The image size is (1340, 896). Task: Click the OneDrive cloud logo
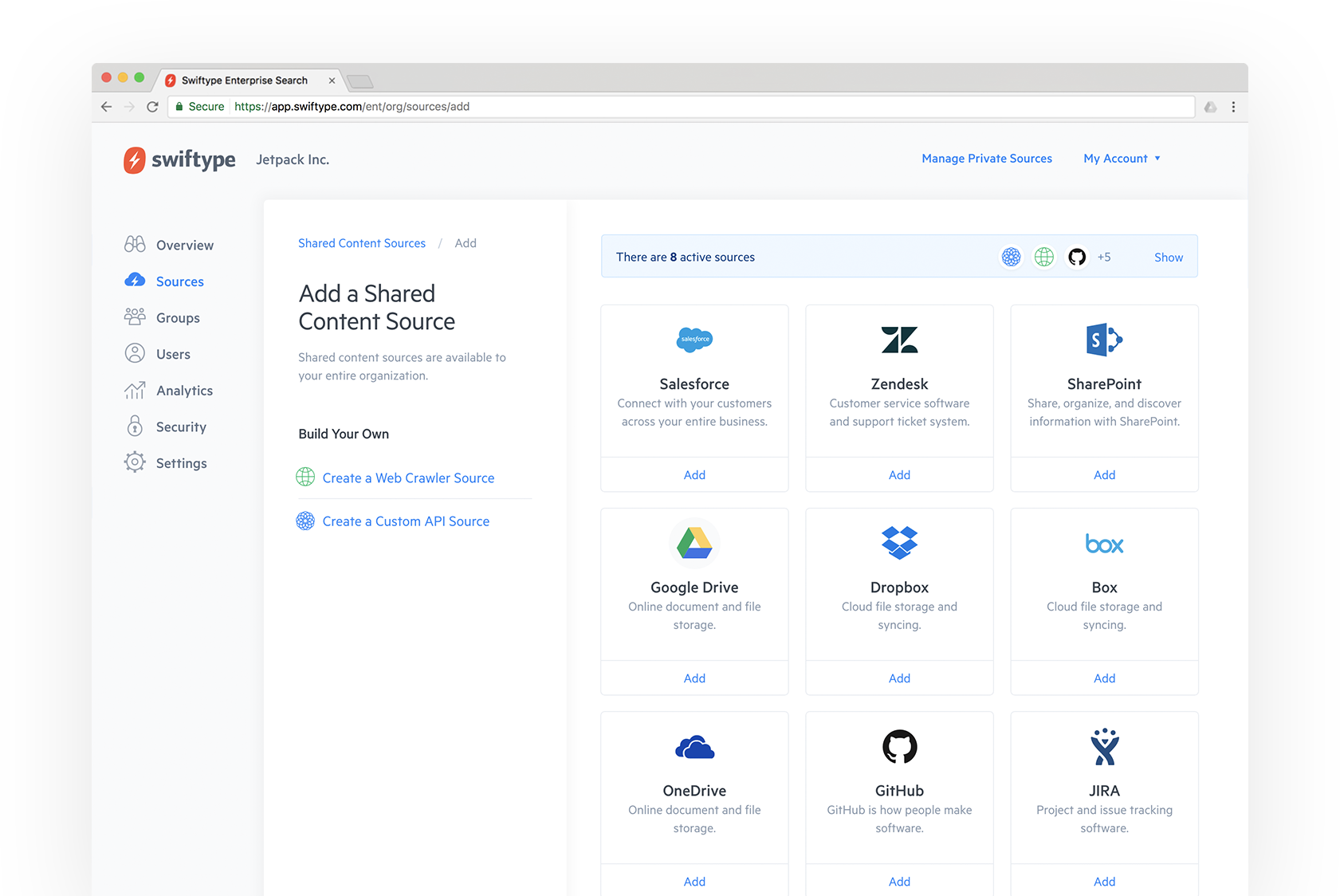coord(694,747)
